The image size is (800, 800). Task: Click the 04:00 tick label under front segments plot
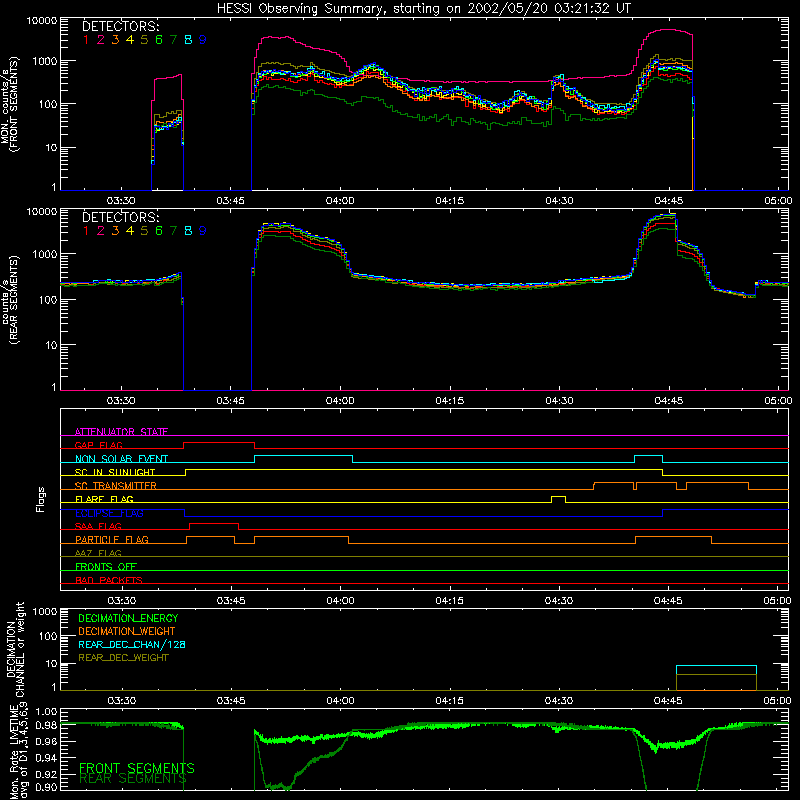pyautogui.click(x=340, y=201)
